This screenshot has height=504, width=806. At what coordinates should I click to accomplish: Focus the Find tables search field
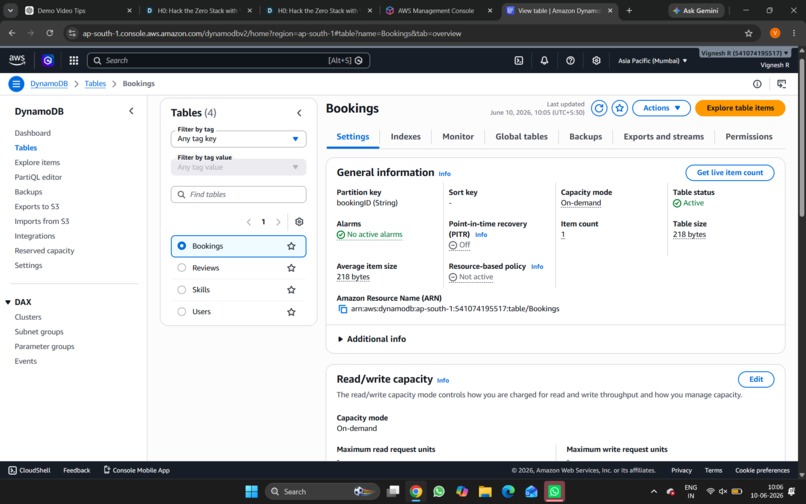click(x=239, y=194)
